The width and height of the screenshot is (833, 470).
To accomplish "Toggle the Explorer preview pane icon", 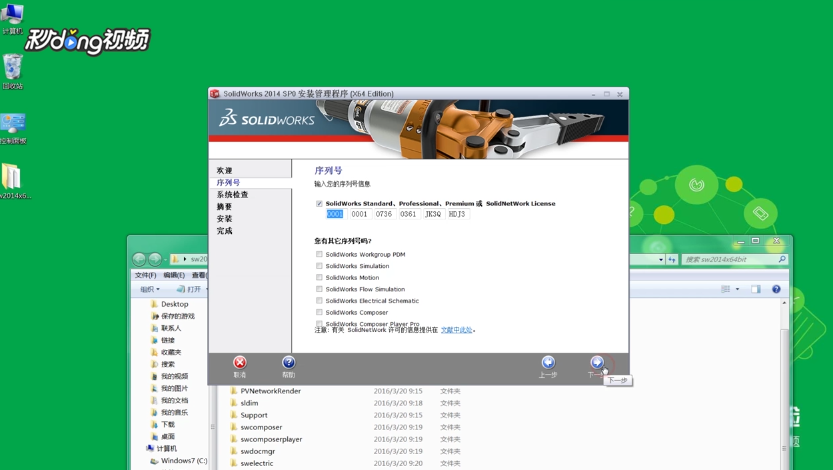I will click(x=755, y=289).
